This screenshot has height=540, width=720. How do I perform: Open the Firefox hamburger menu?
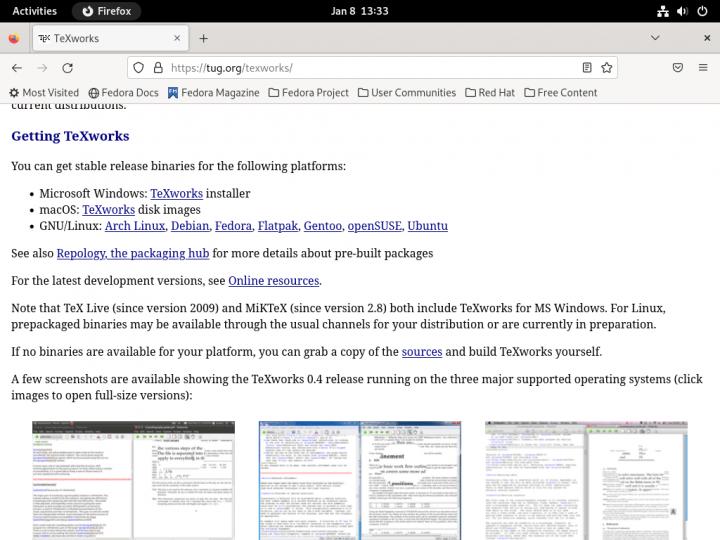coord(702,68)
